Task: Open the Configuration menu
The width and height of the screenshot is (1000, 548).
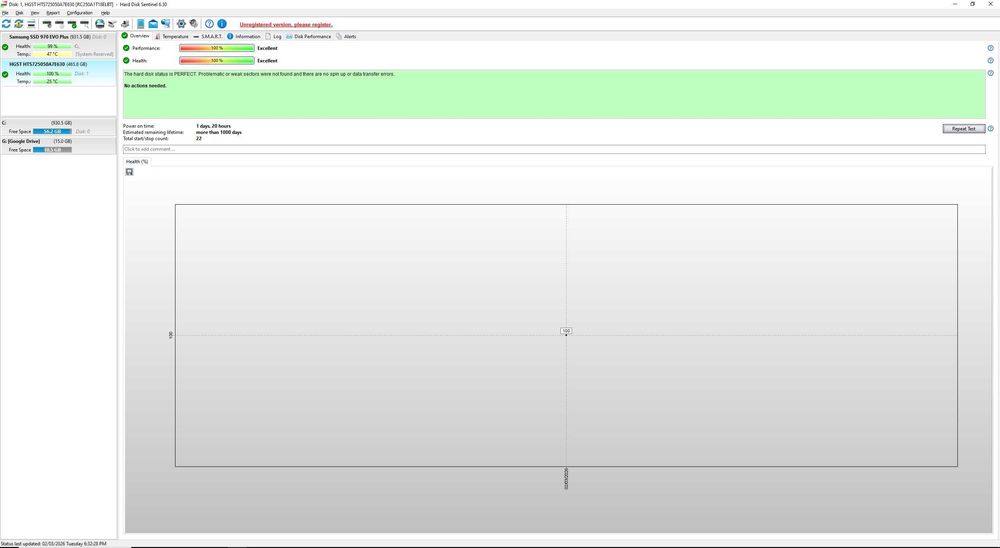Action: tap(80, 13)
